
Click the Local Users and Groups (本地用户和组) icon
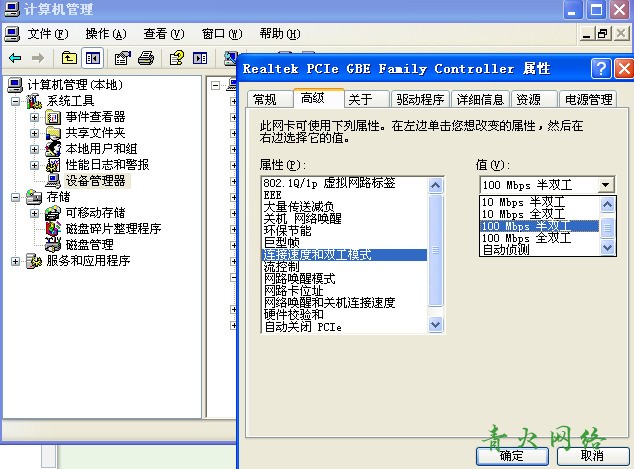click(53, 149)
